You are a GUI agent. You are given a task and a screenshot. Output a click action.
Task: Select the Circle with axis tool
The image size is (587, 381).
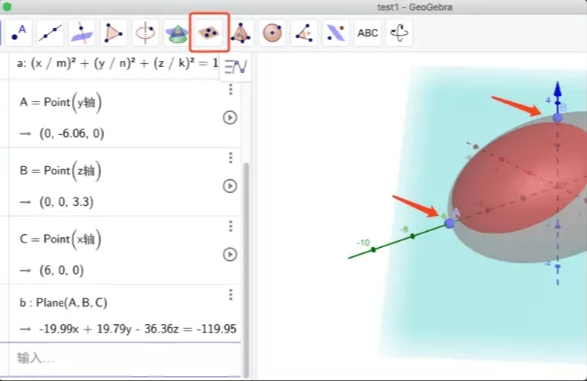(x=145, y=33)
